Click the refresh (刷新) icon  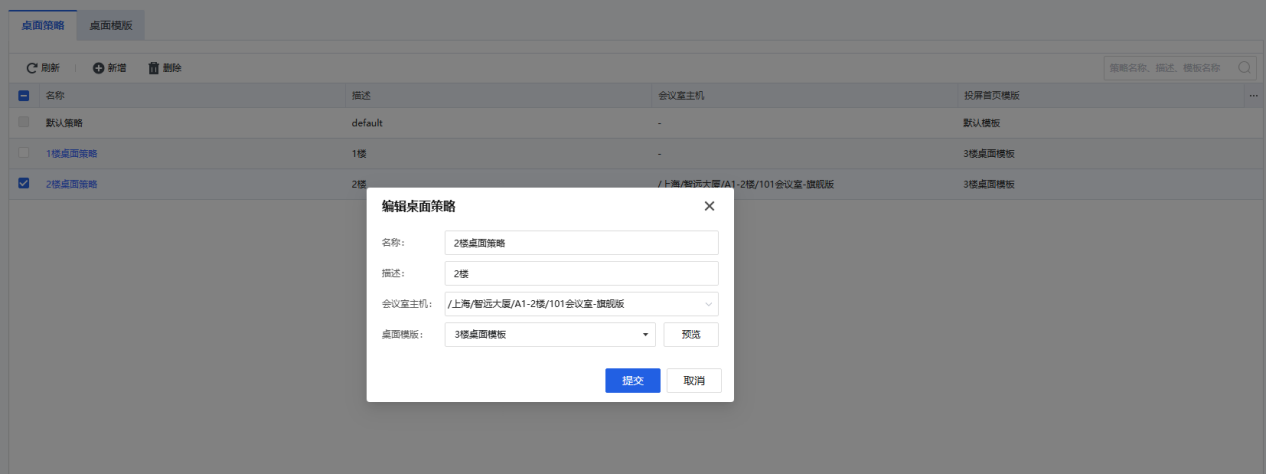[32, 68]
